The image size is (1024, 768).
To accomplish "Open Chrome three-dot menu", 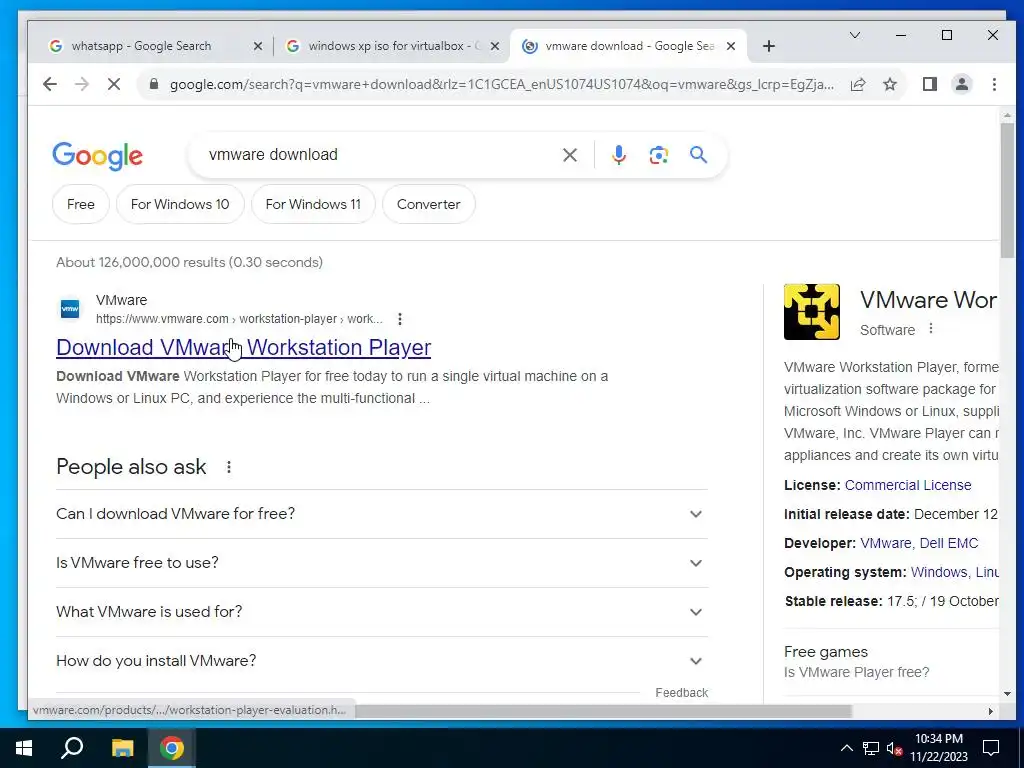I will point(994,84).
